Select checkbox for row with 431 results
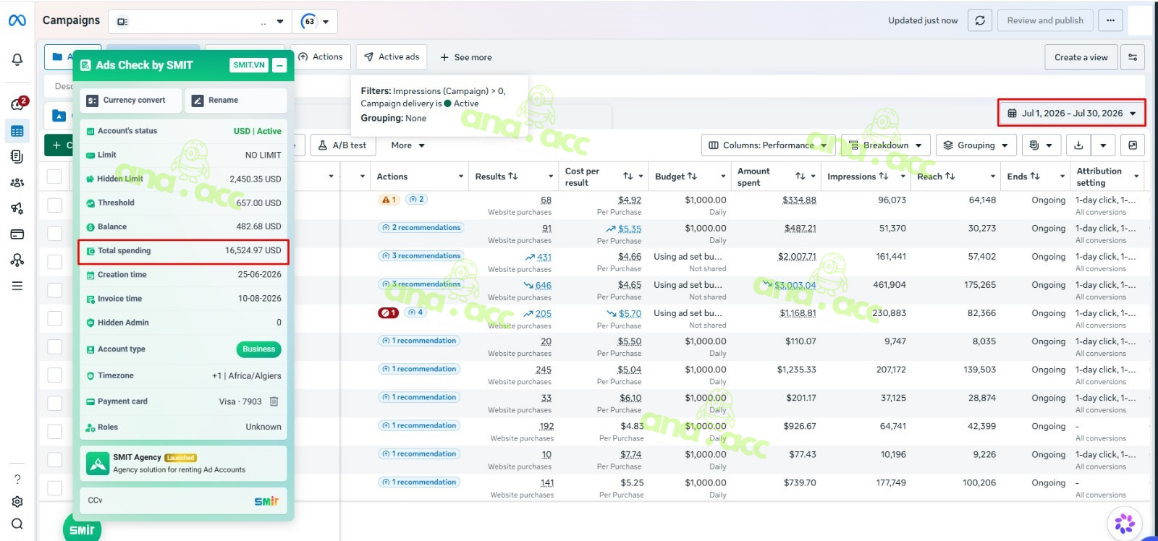 tap(55, 261)
